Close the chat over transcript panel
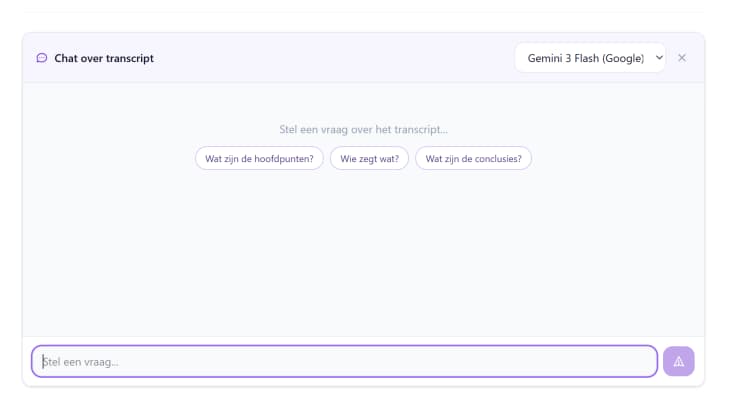Image resolution: width=731 pixels, height=400 pixels. pos(682,58)
